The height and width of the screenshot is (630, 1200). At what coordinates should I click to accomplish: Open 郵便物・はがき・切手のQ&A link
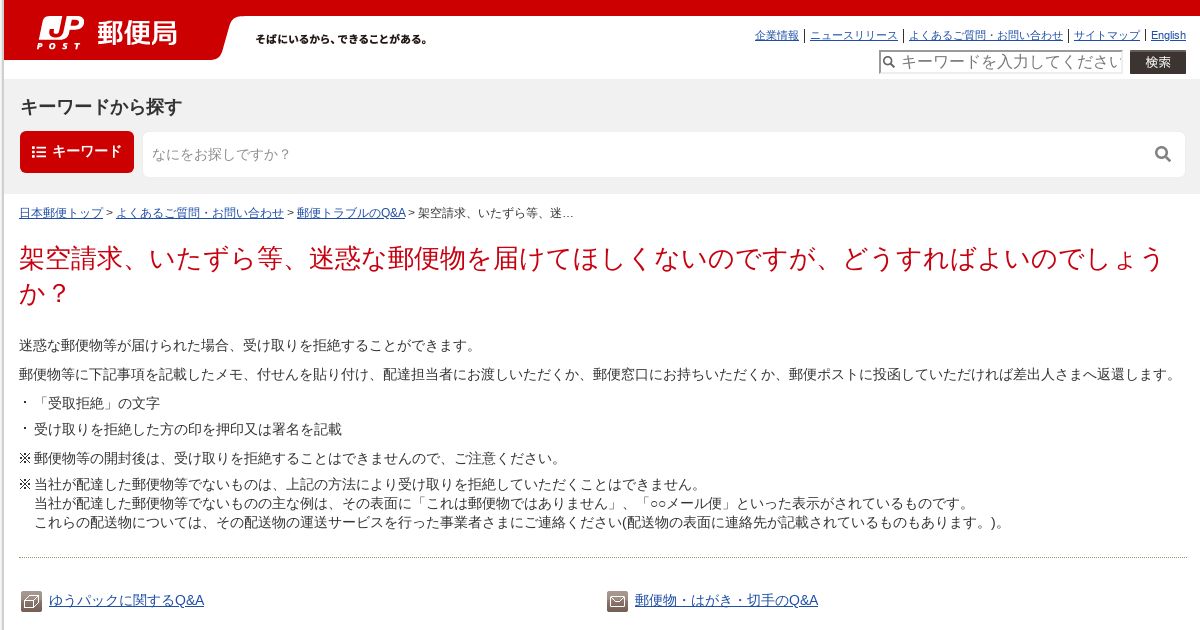point(726,600)
